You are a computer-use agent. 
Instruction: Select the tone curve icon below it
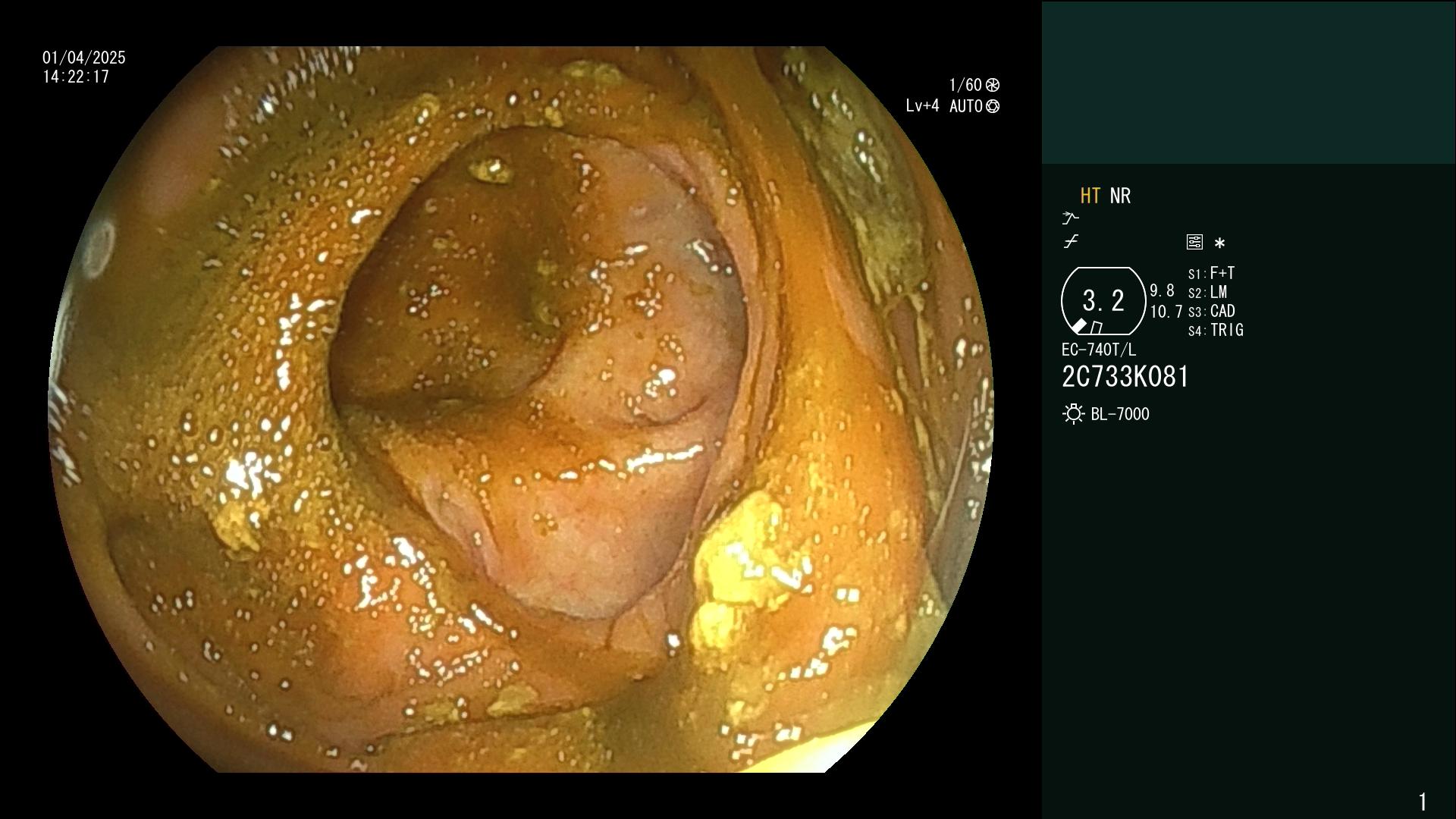[1071, 242]
